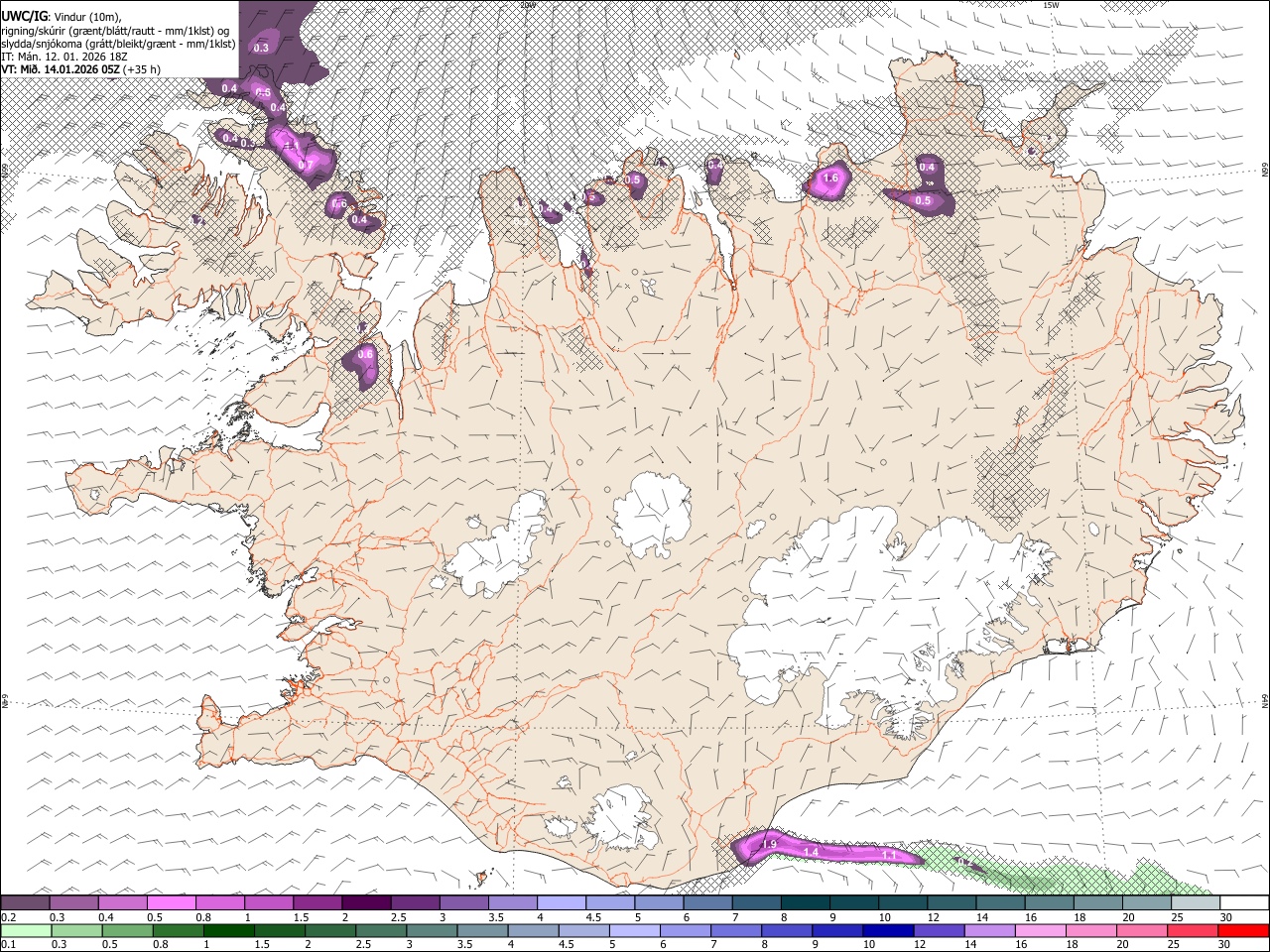Pick the light pink swatch between 16 and 18 on rain scale
The image size is (1270, 952).
click(1041, 931)
